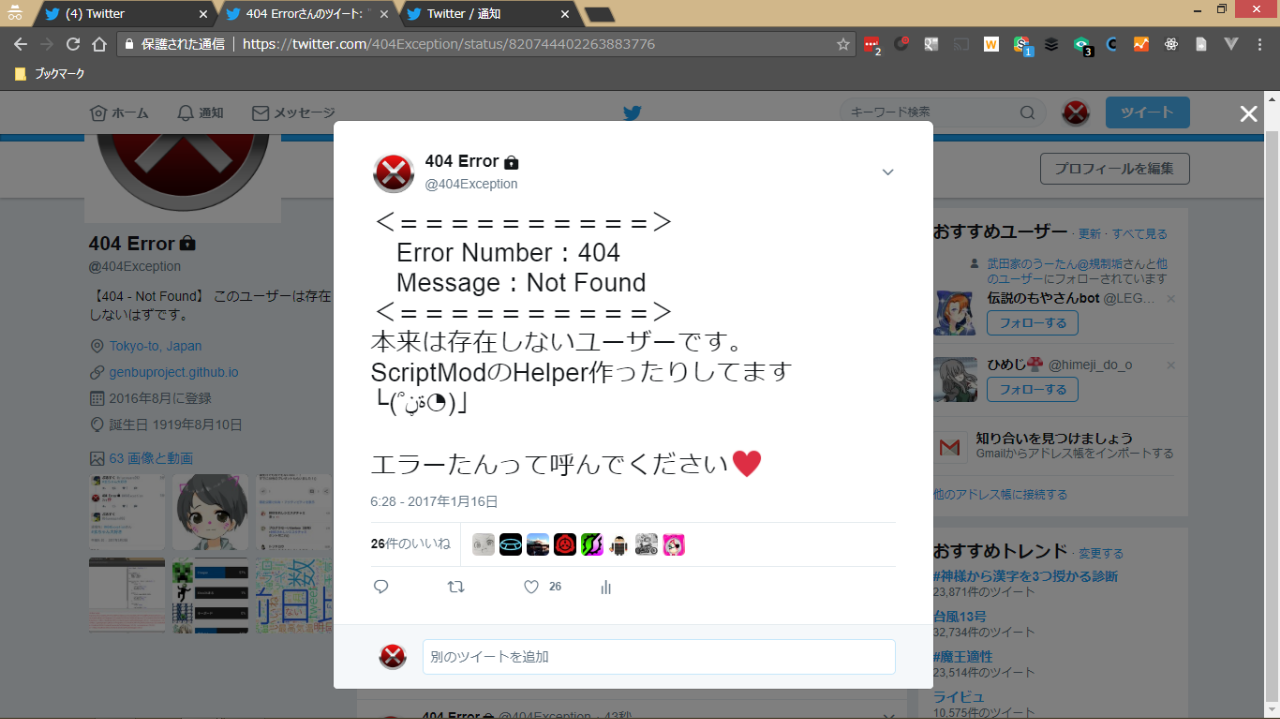Image resolution: width=1280 pixels, height=719 pixels.
Task: Open tweet analytics bar chart icon
Action: pos(605,587)
